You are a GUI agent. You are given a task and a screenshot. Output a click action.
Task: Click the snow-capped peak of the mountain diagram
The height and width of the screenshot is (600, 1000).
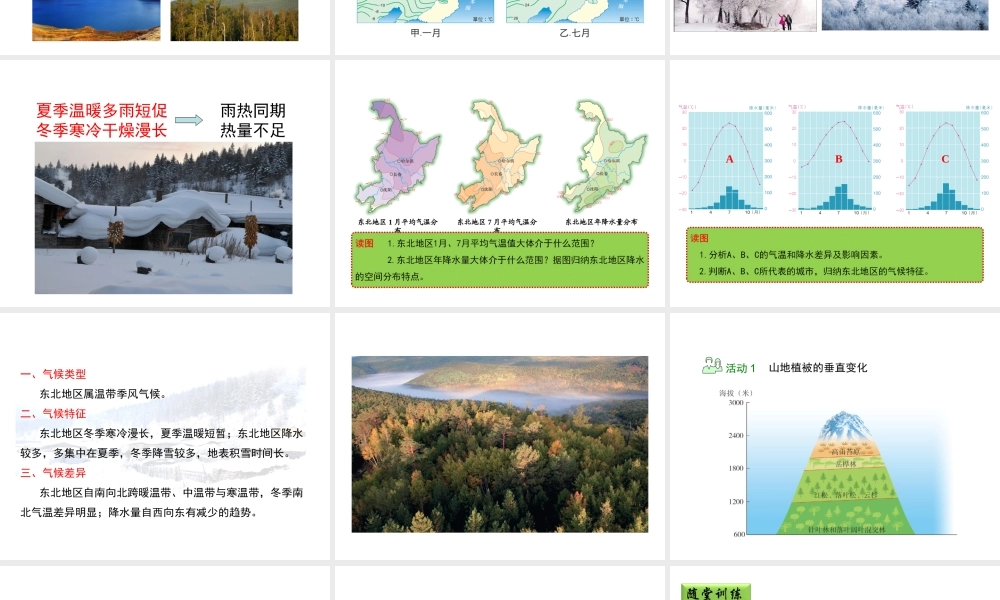(x=844, y=425)
